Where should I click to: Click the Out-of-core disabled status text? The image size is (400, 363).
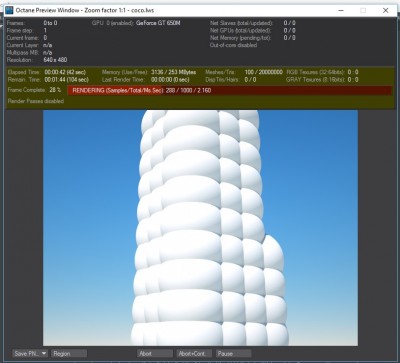click(x=233, y=45)
